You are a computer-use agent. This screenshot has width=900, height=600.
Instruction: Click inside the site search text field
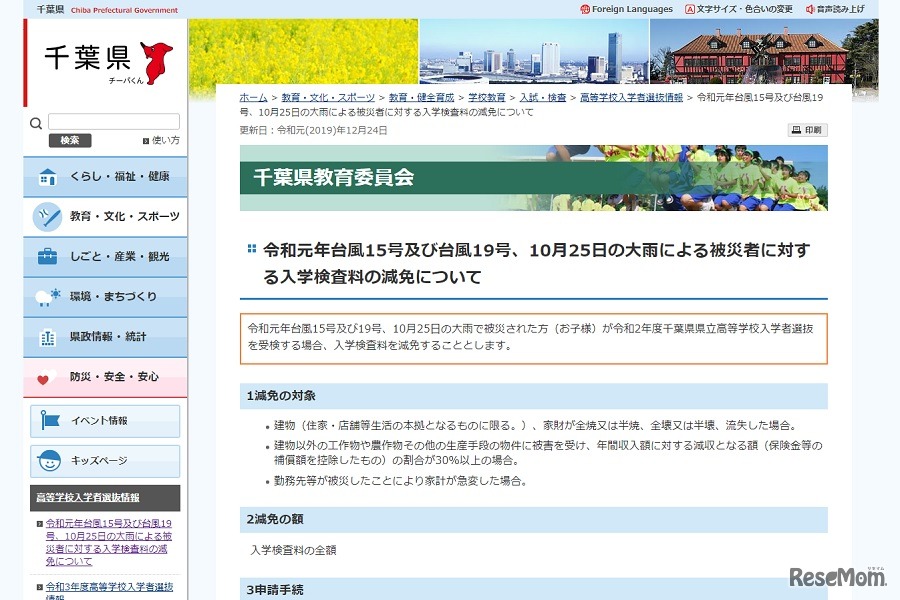click(x=113, y=122)
